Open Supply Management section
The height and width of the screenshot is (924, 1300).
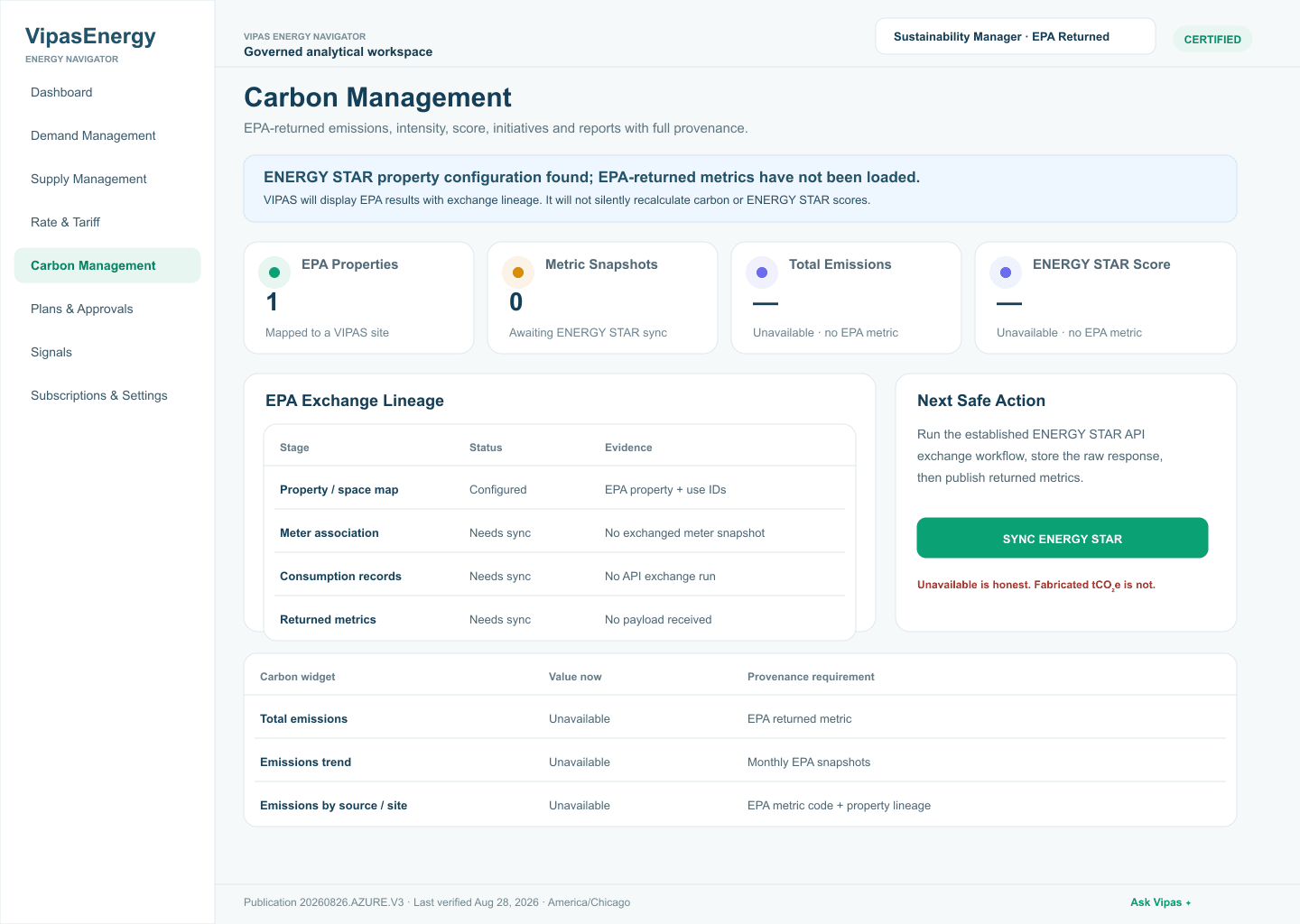(x=107, y=179)
